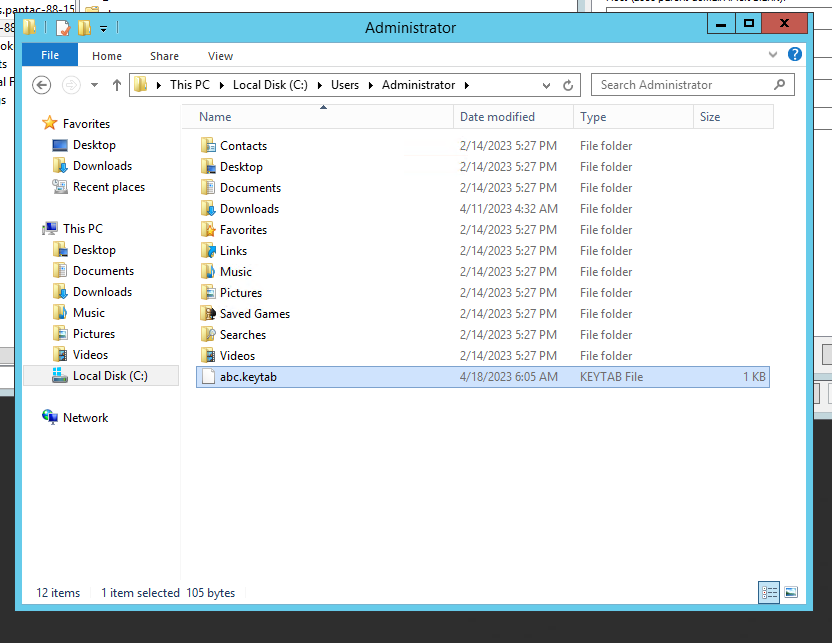Switch to the View ribbon tab

coord(220,56)
